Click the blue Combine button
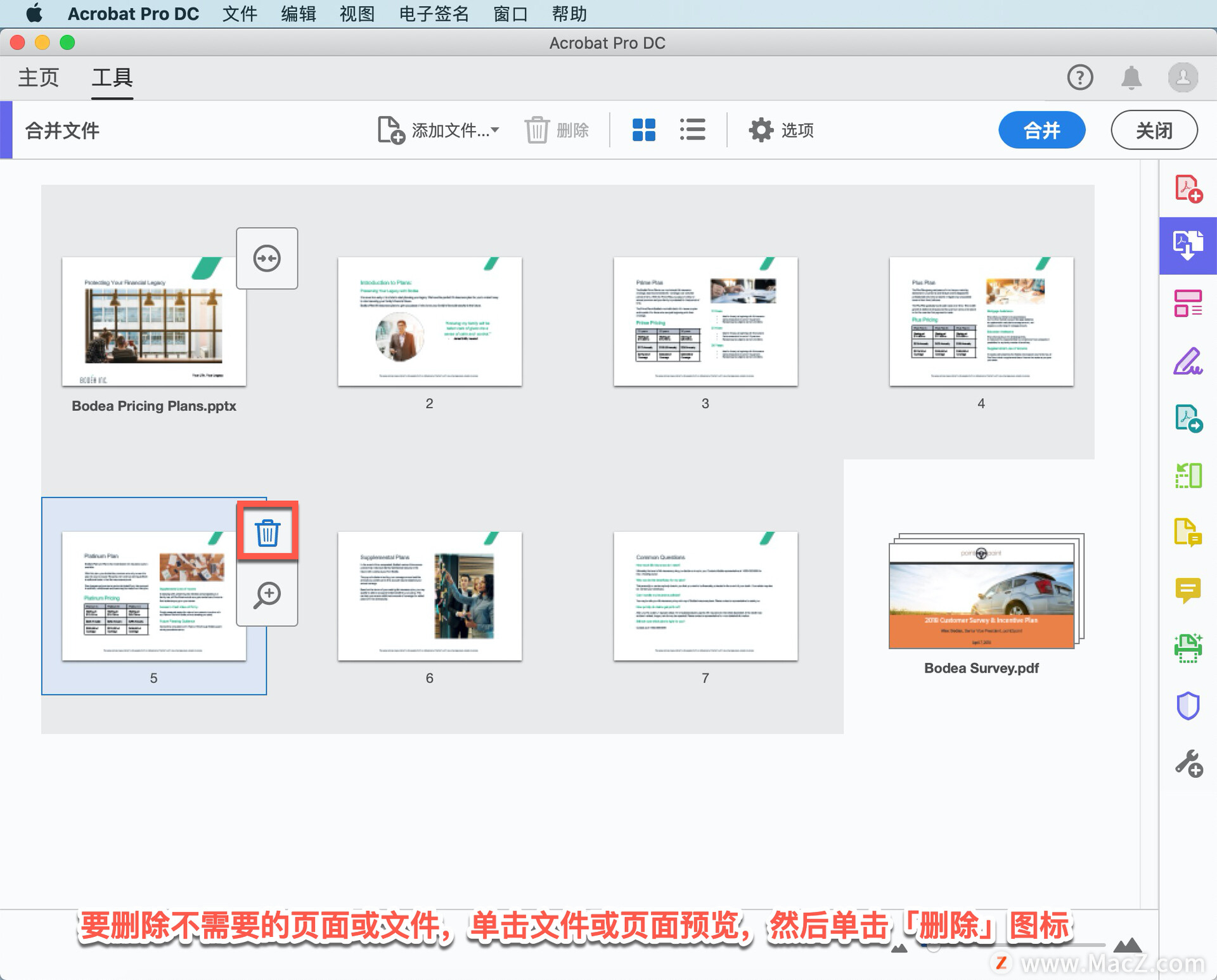This screenshot has width=1217, height=980. tap(1042, 130)
